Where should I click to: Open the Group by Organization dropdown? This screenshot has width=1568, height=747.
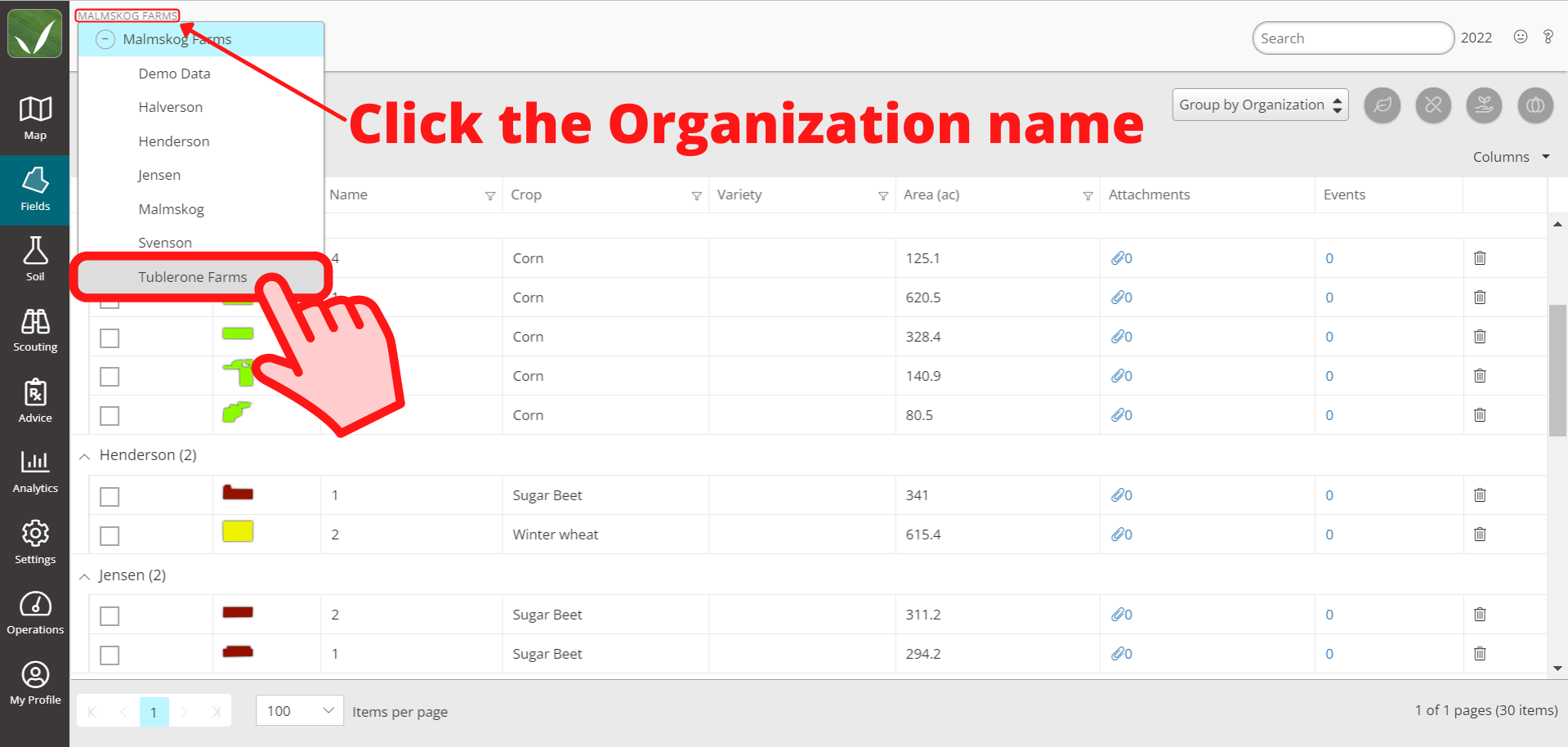coord(1260,105)
